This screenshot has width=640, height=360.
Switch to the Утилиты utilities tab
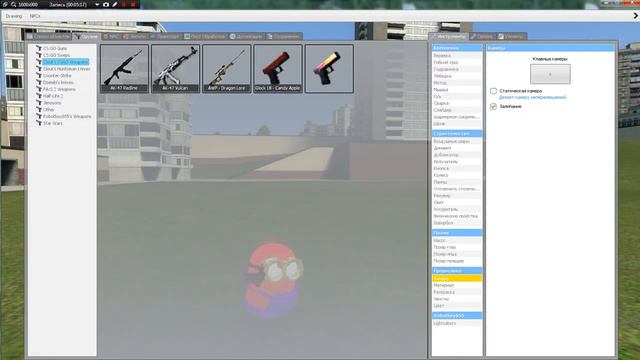[511, 36]
